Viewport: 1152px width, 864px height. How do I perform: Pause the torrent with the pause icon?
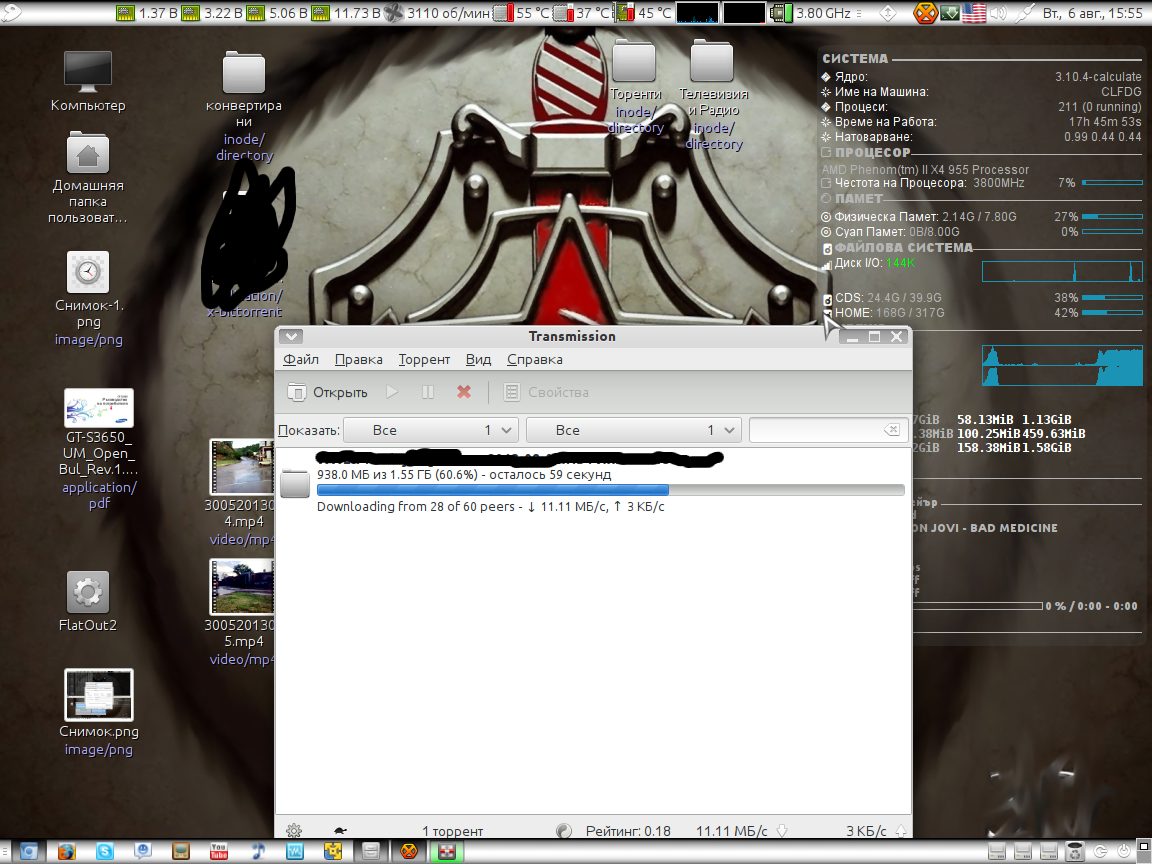pos(428,392)
